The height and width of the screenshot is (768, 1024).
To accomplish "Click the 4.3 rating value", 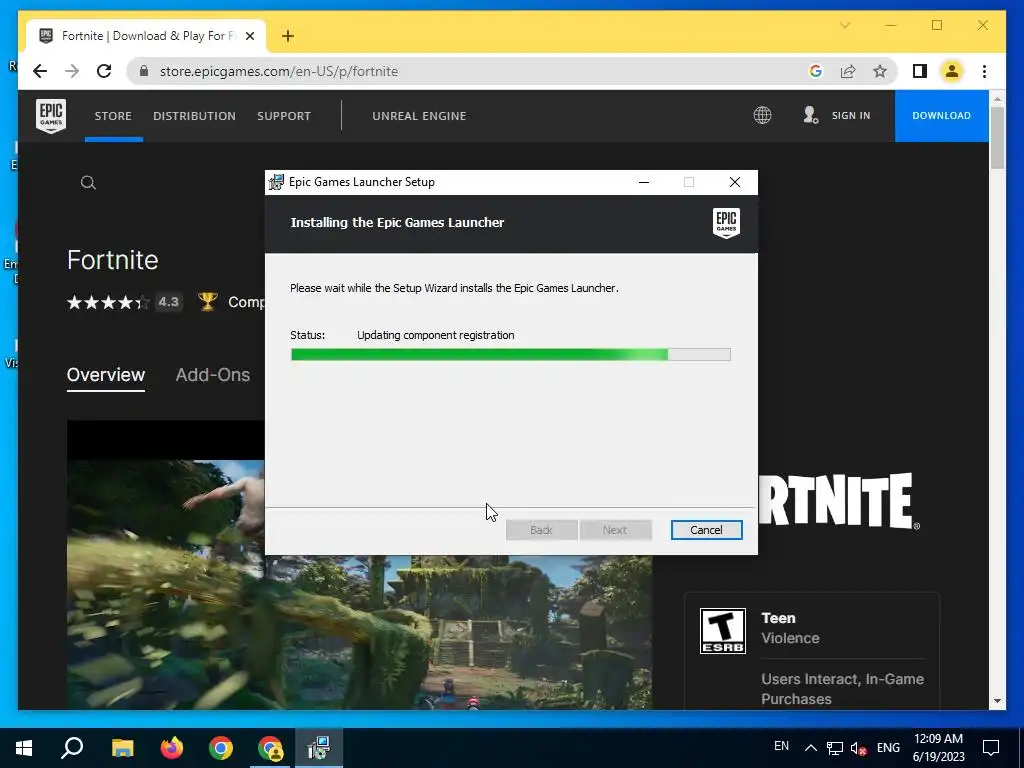I will [168, 302].
